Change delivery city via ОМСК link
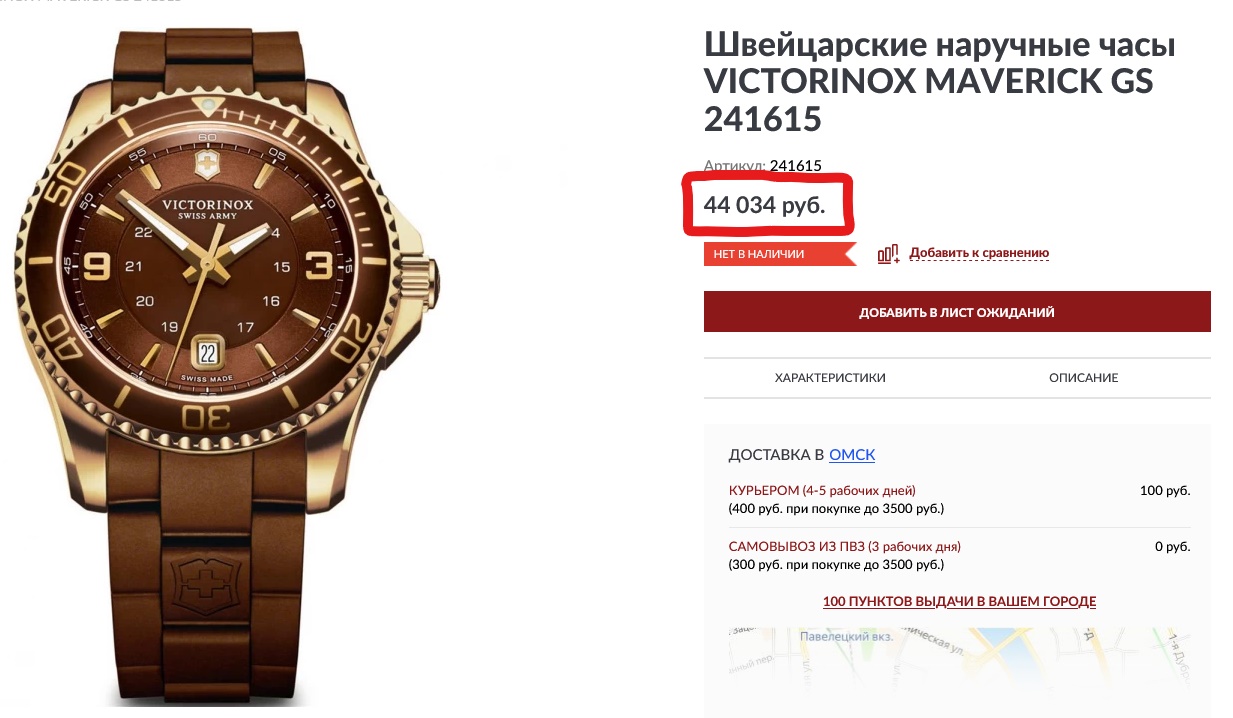The height and width of the screenshot is (718, 1233). (x=852, y=455)
